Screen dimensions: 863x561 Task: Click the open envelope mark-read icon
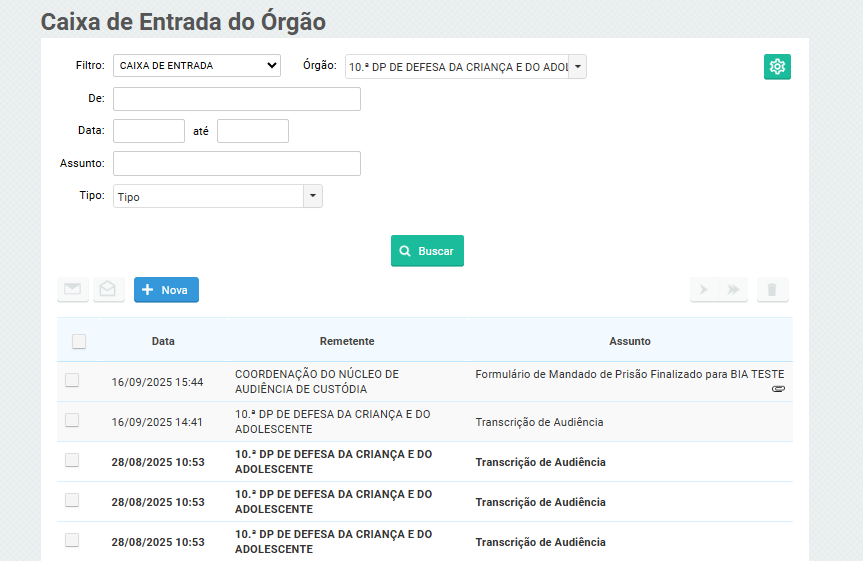pos(108,290)
